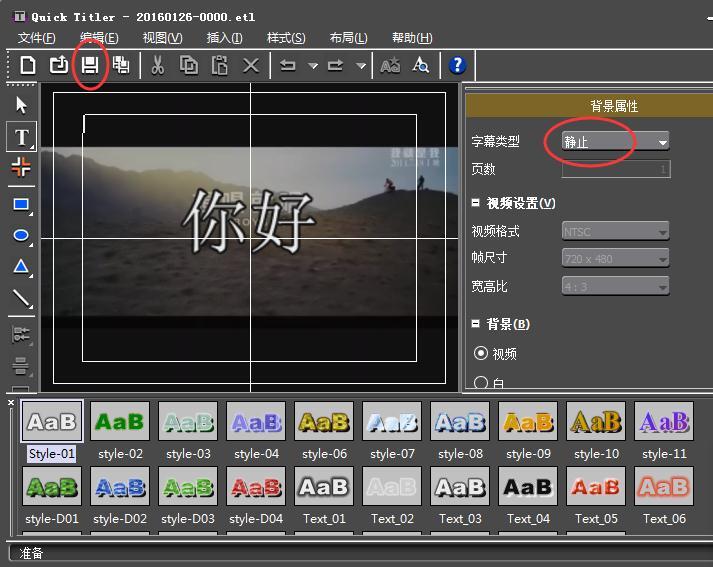Redo the last undone action

[335, 65]
